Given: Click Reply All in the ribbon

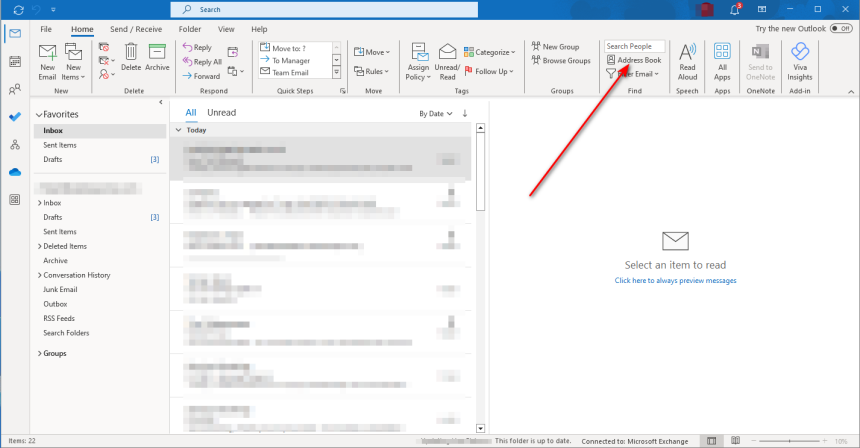Looking at the screenshot, I should pos(202,61).
